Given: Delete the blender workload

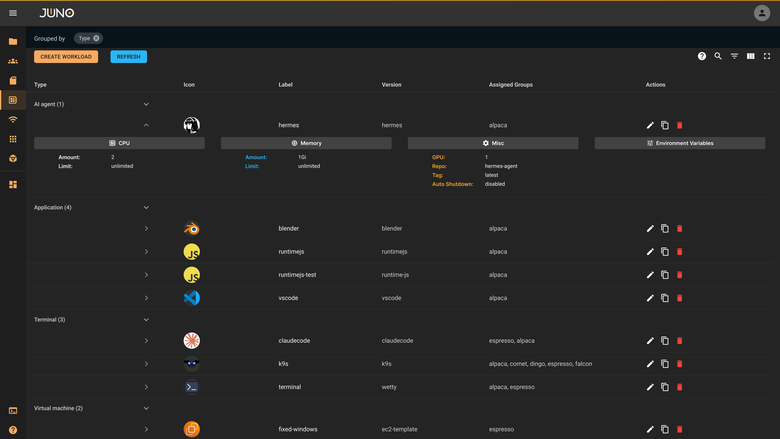Looking at the screenshot, I should [x=680, y=229].
